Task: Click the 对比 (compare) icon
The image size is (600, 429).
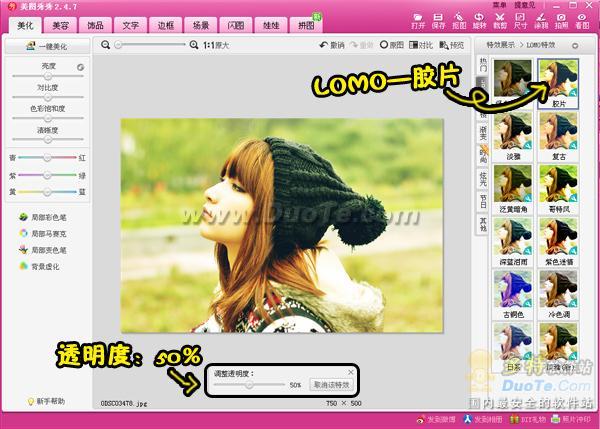Action: [421, 45]
